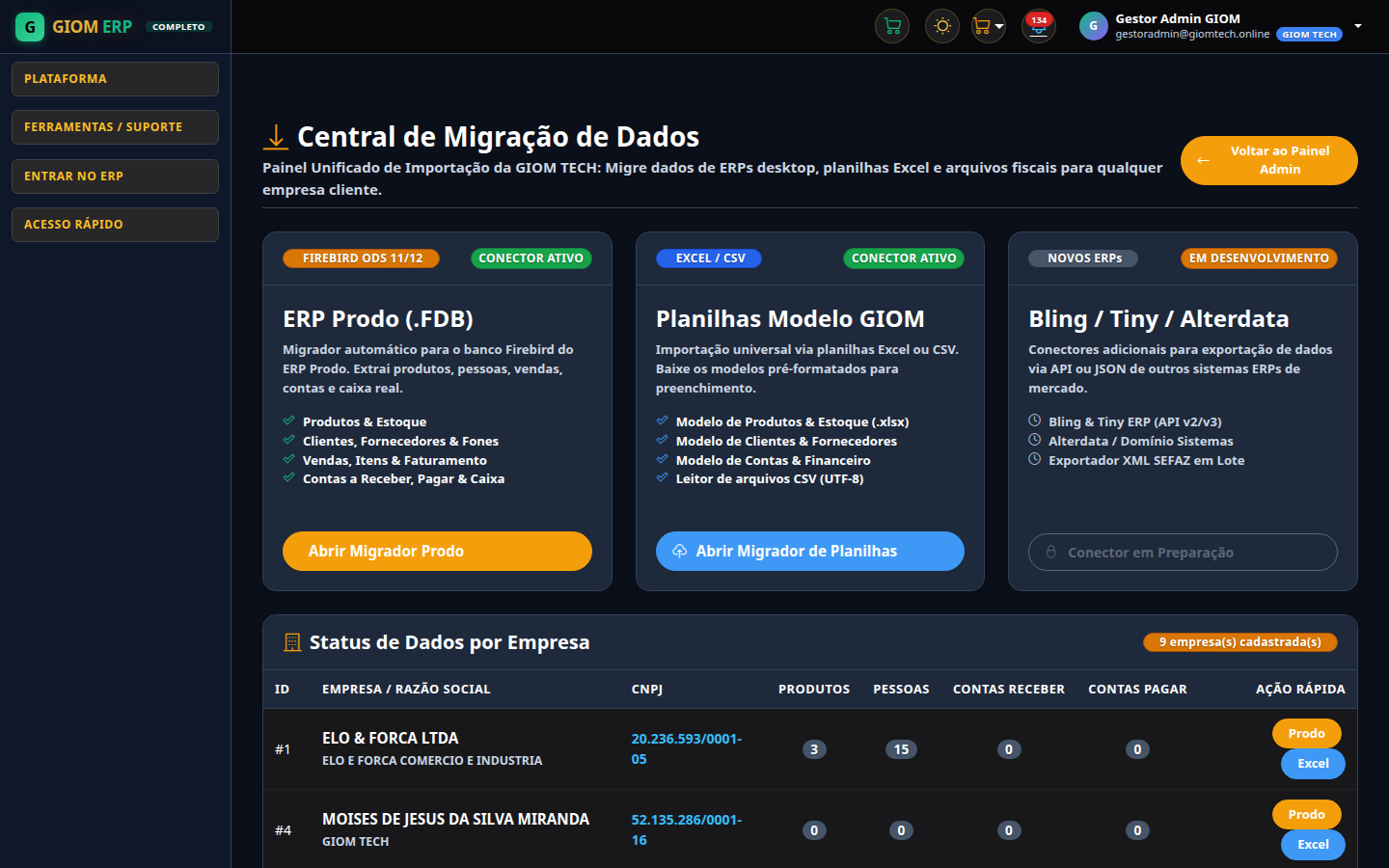
Task: Click building icon beside Status de Dados
Action: point(292,642)
